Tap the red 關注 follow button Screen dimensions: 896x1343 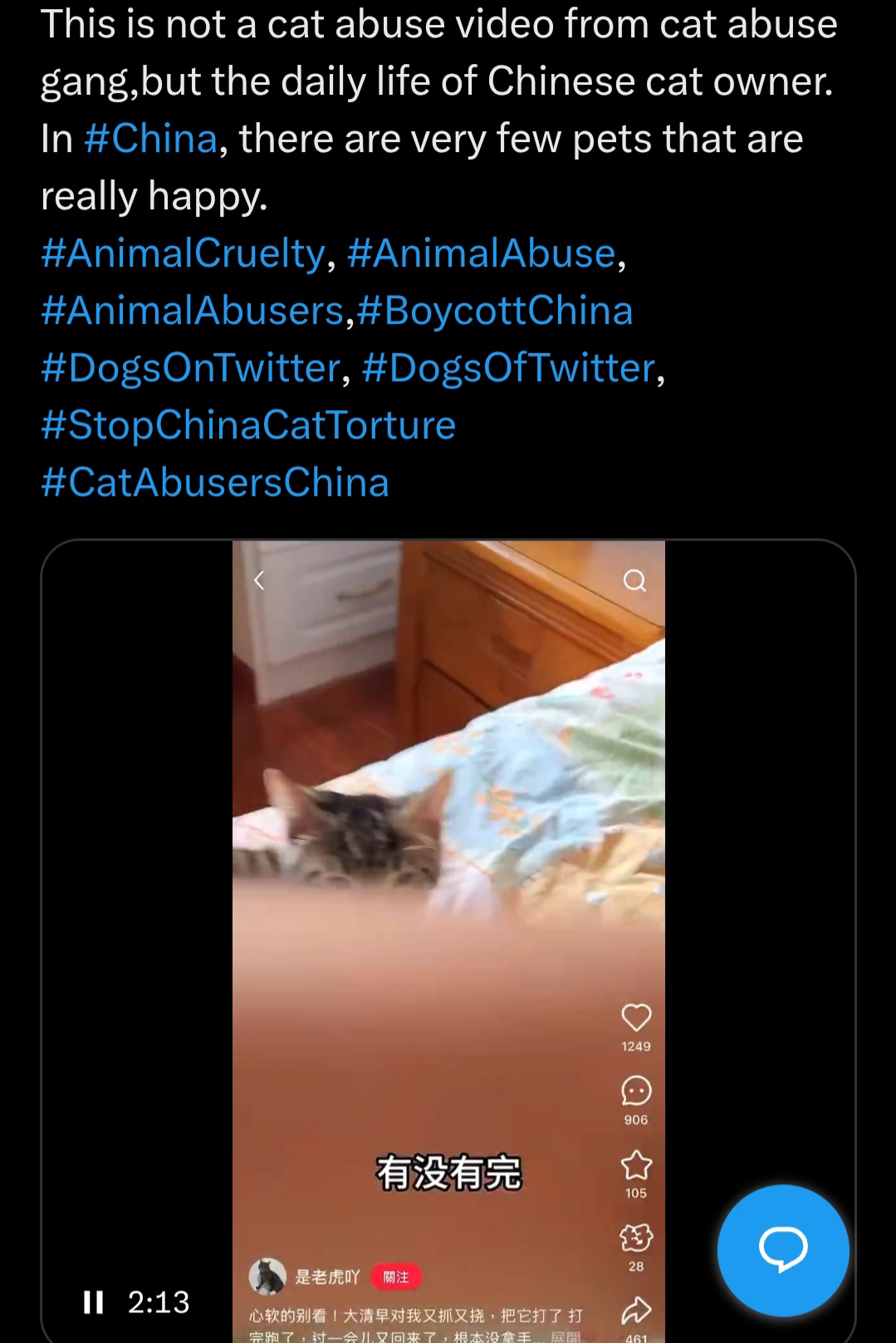pos(396,1277)
